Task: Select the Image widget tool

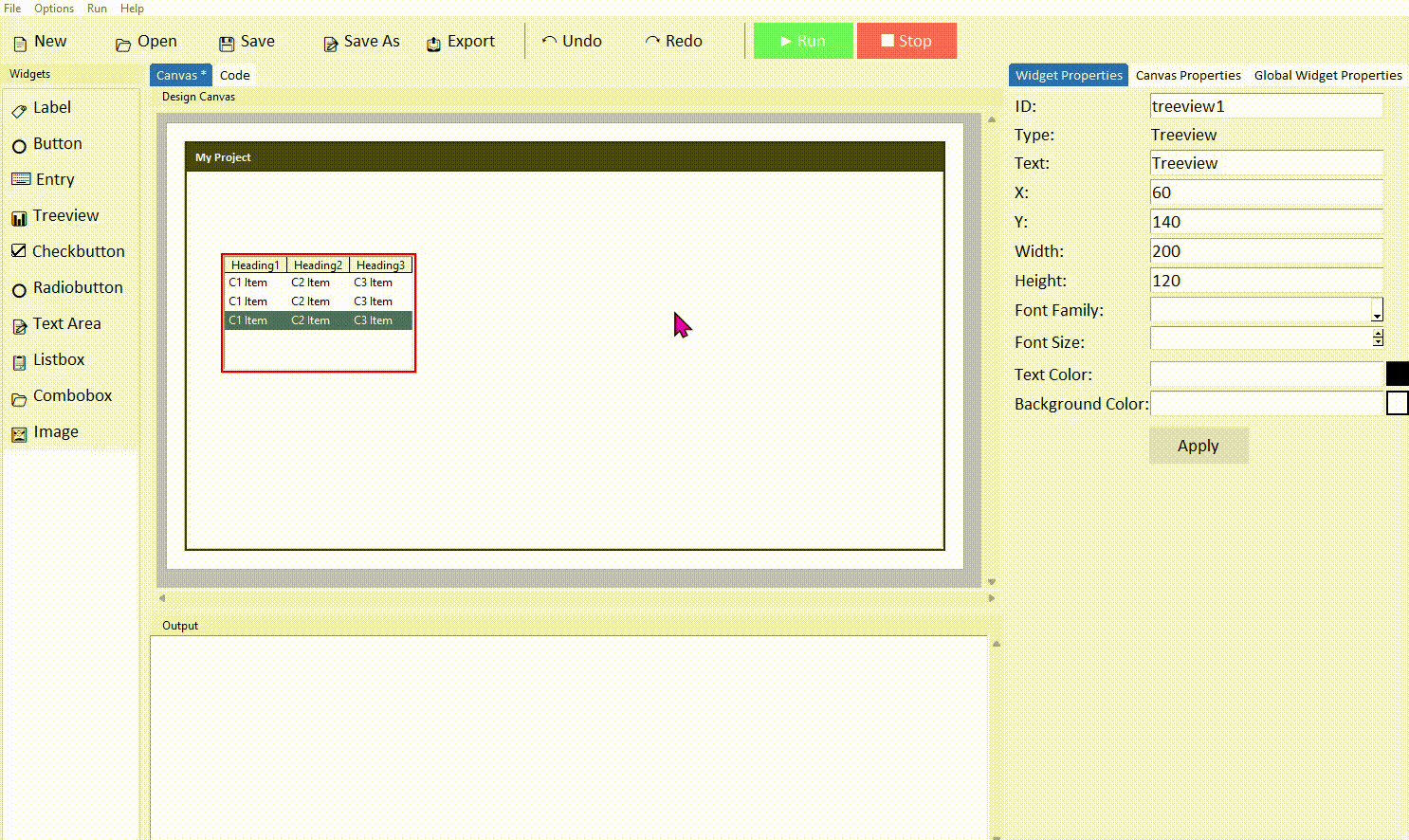Action: 54,431
